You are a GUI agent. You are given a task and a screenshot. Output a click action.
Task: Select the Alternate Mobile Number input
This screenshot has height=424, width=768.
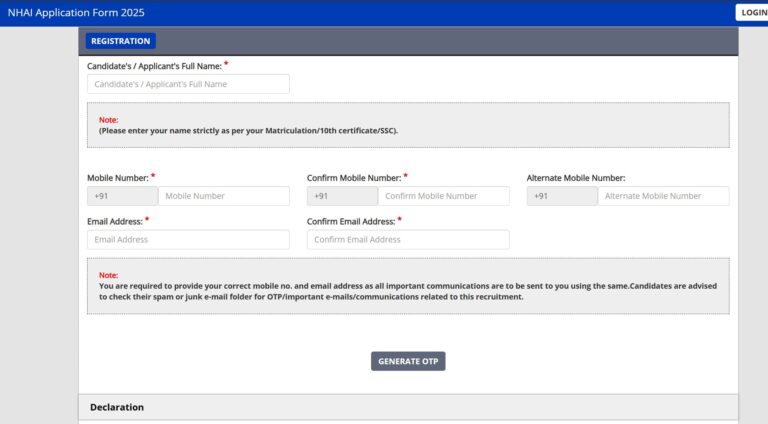tap(663, 196)
